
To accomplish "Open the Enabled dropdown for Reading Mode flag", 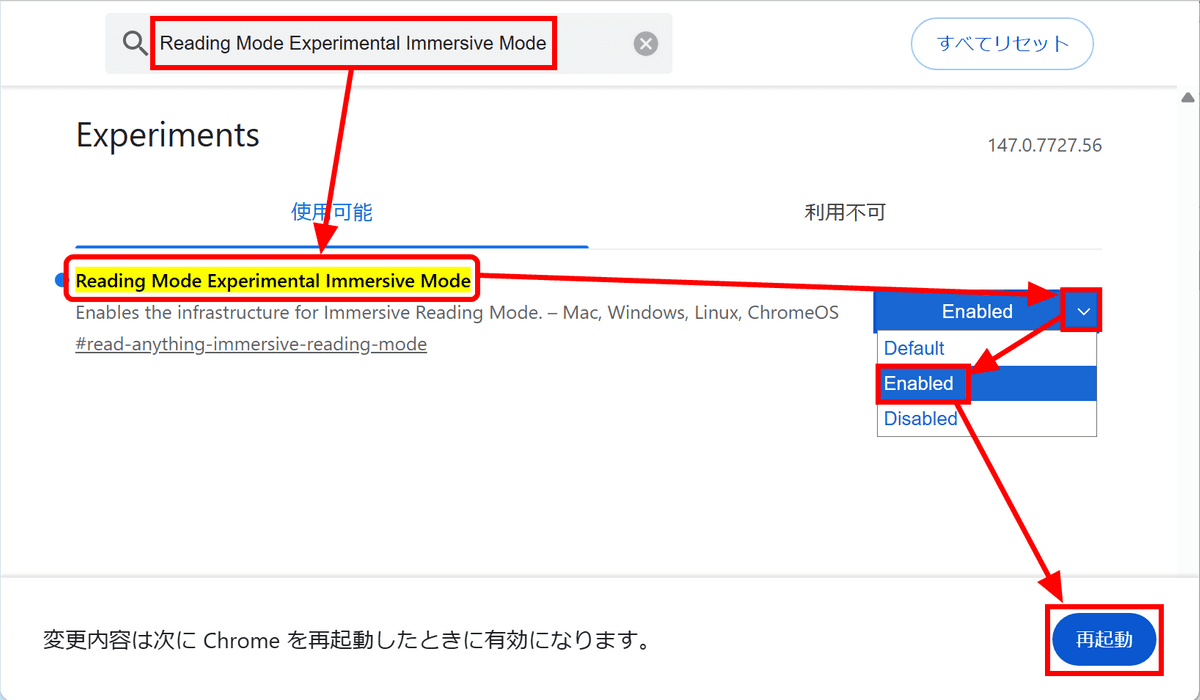I will [x=986, y=311].
